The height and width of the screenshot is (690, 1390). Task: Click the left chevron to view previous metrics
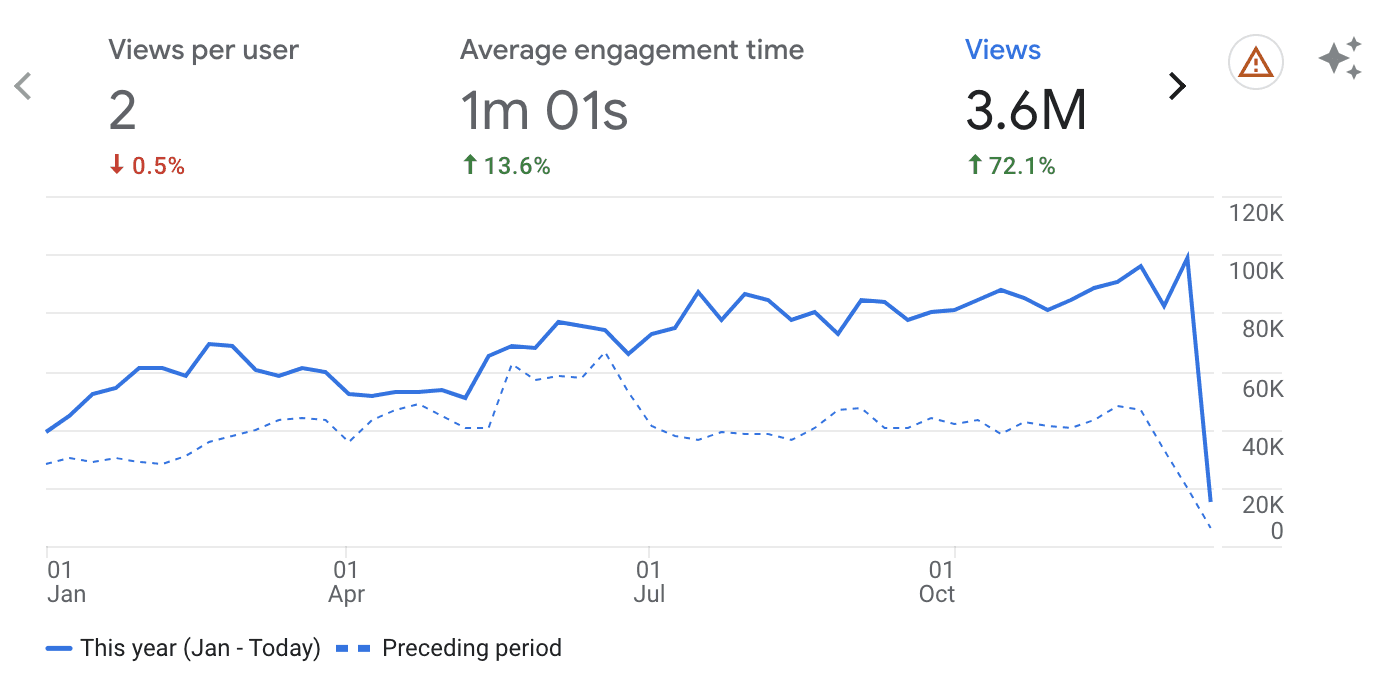coord(22,86)
